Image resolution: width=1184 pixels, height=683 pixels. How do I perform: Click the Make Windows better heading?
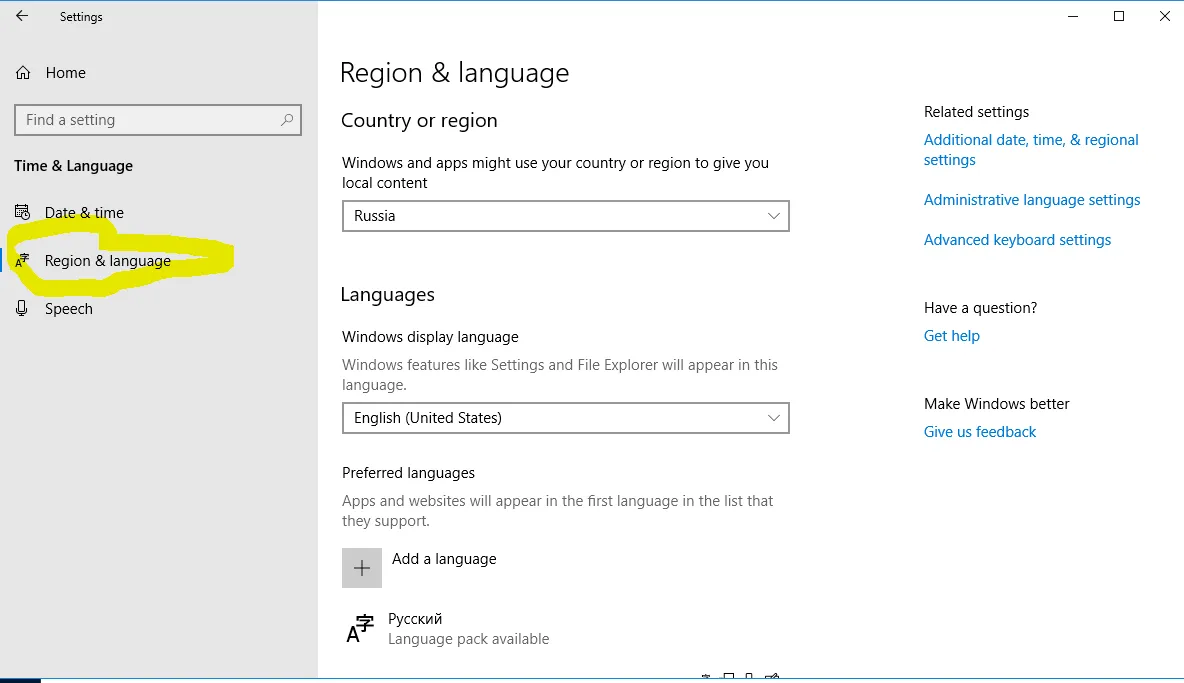[996, 404]
